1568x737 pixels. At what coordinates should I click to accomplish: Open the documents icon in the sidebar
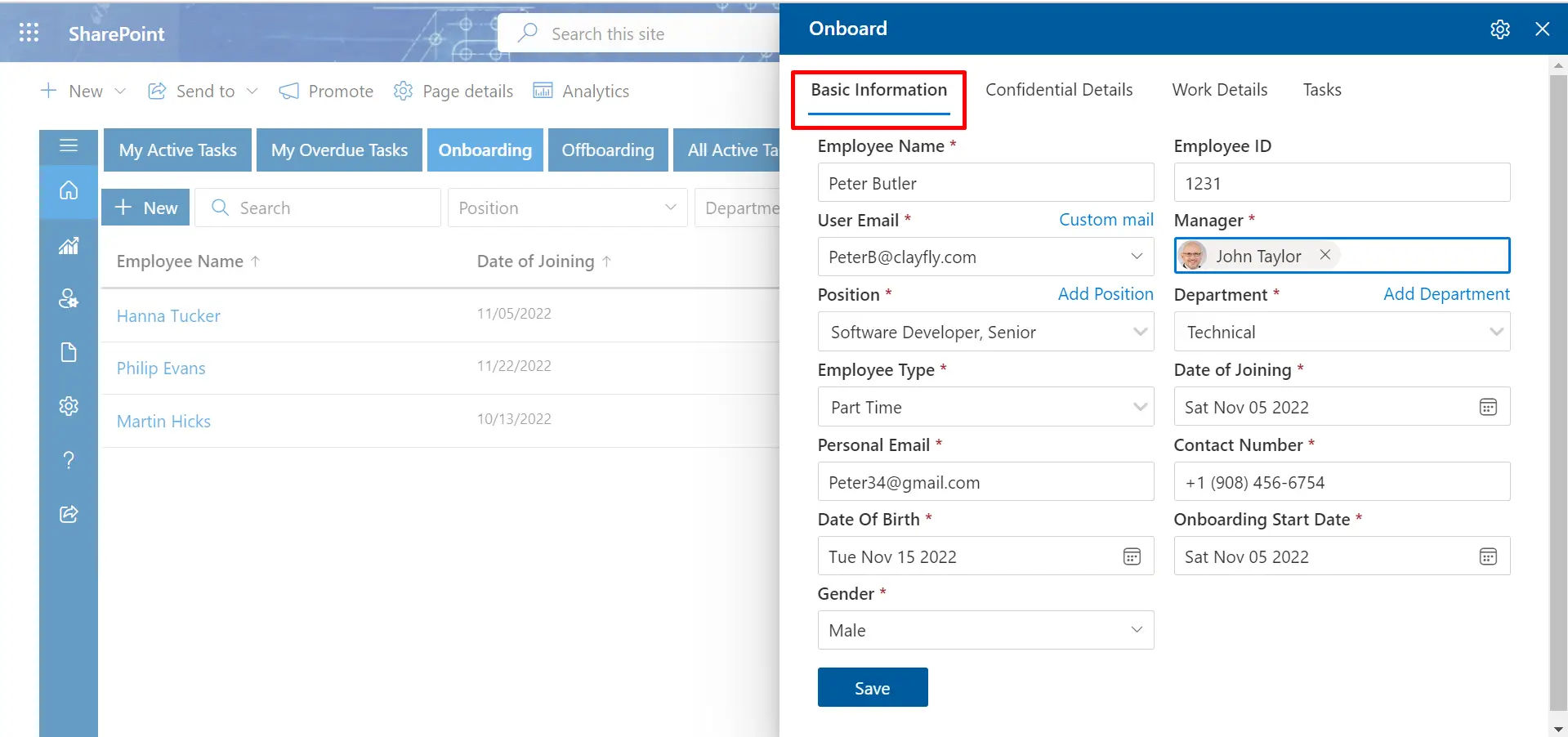point(68,351)
